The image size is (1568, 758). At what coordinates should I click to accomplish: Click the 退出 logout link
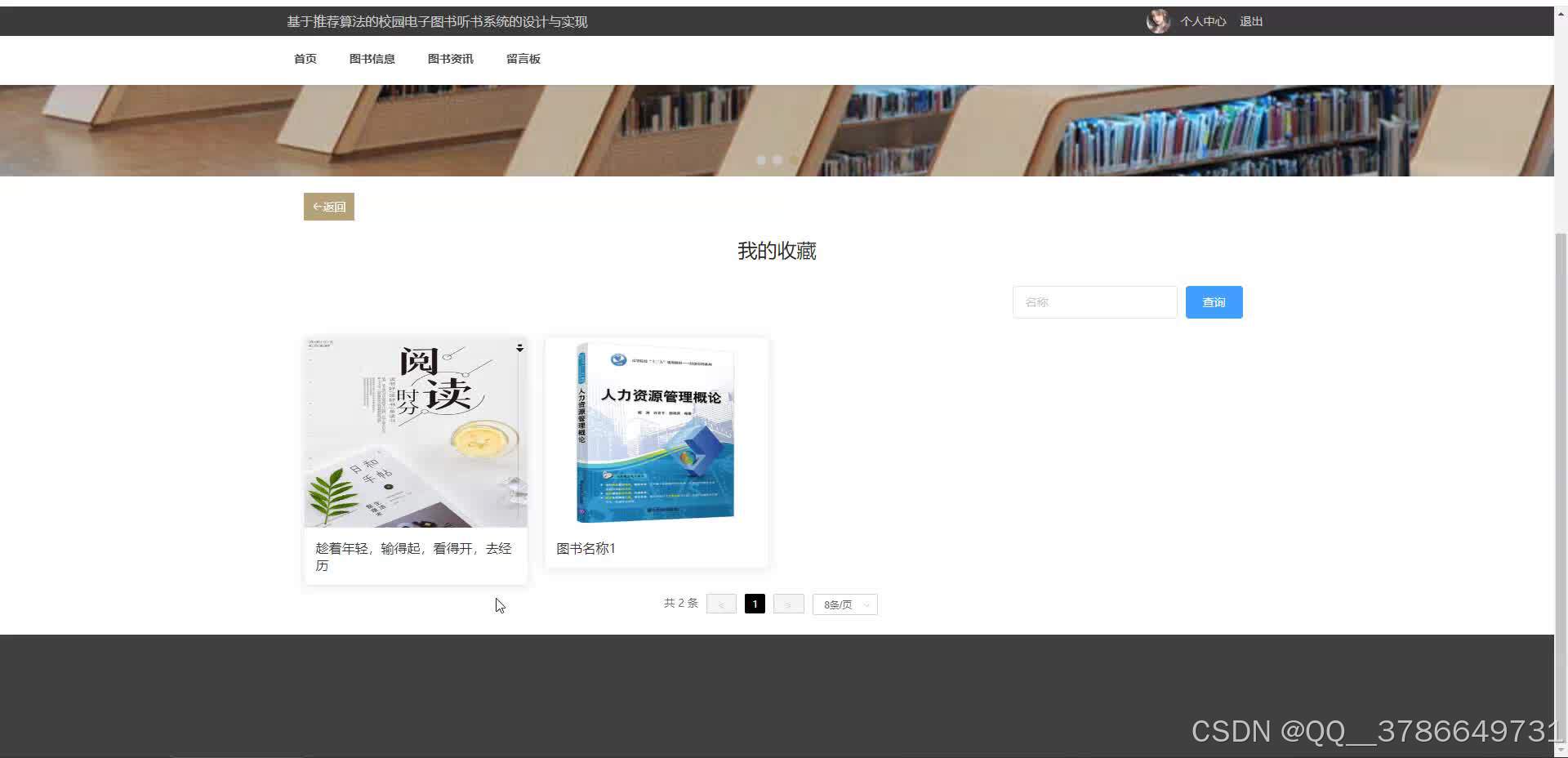[1250, 21]
